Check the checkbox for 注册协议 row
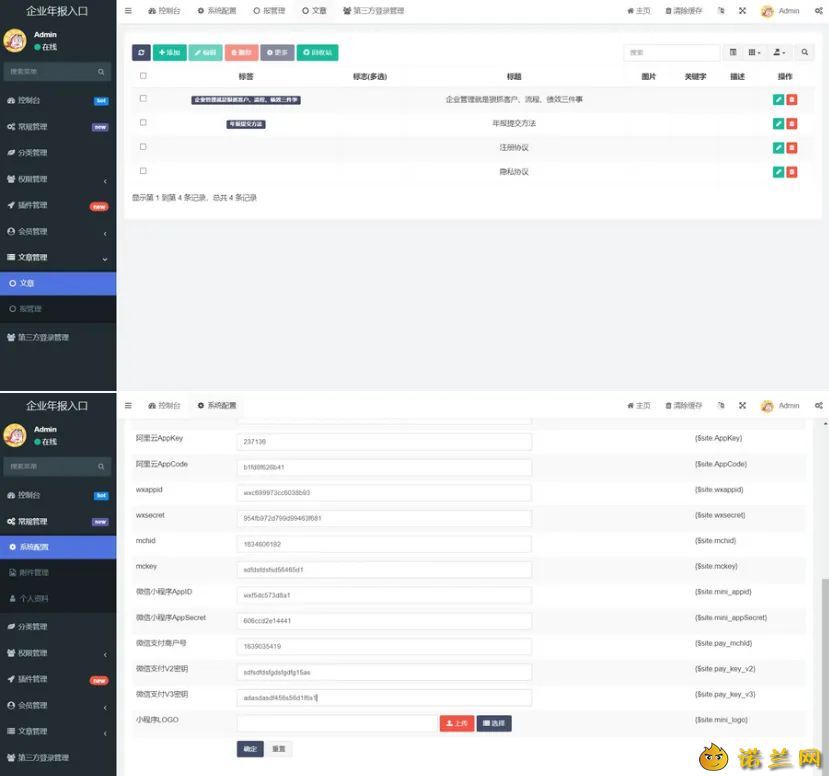The height and width of the screenshot is (776, 829). 143,146
